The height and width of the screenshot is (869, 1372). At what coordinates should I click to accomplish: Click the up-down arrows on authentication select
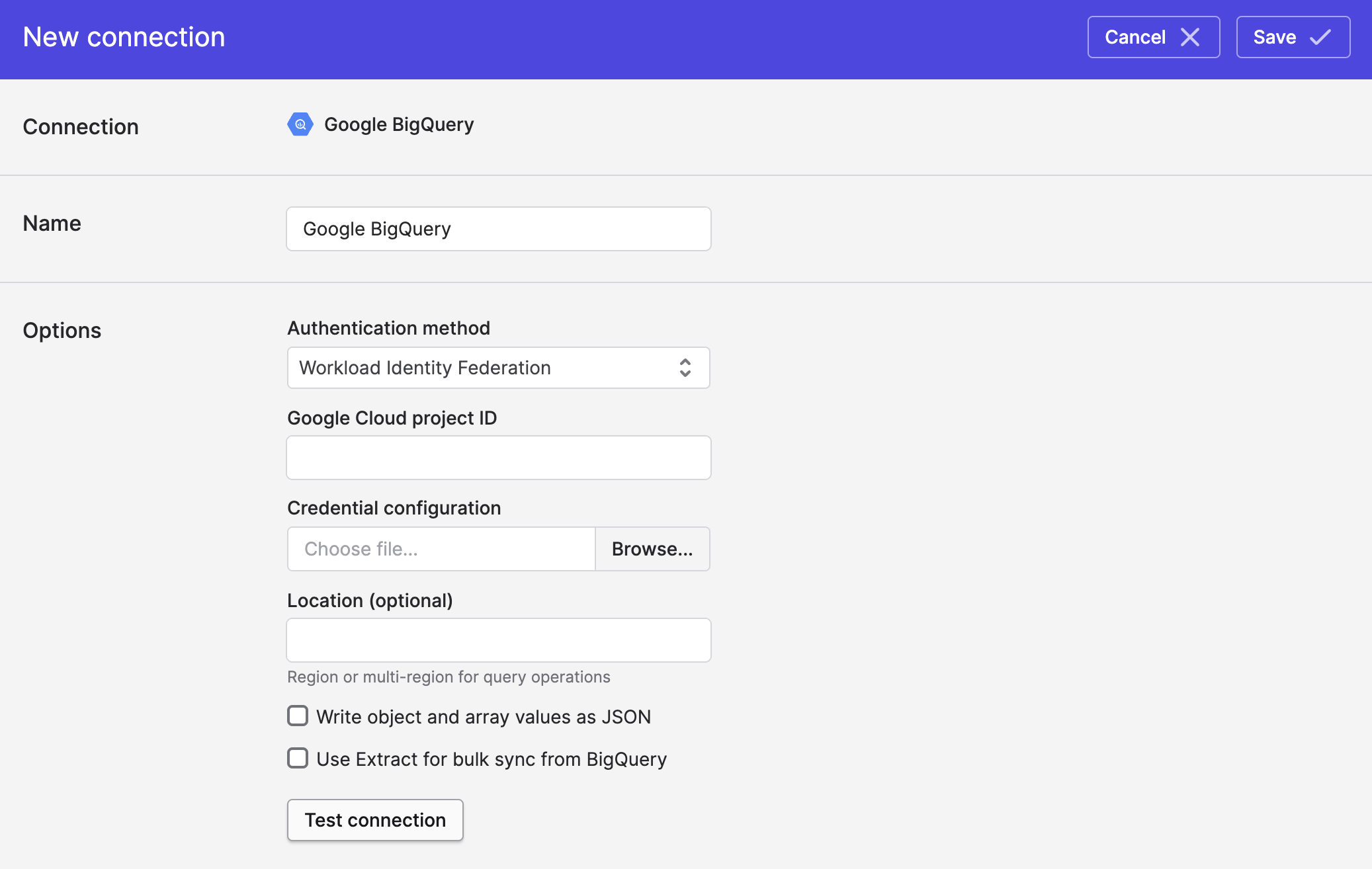[685, 368]
